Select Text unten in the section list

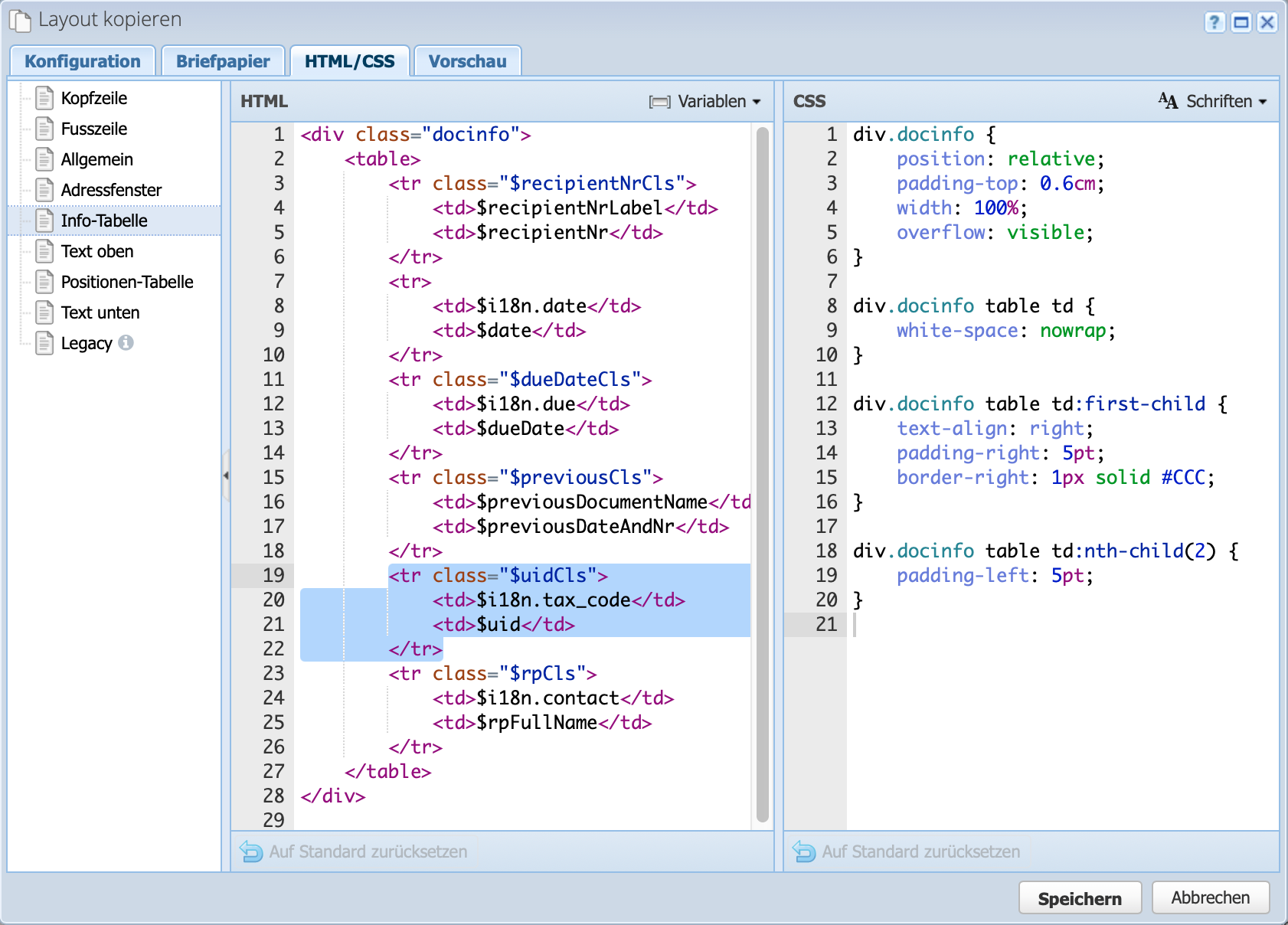pos(100,312)
